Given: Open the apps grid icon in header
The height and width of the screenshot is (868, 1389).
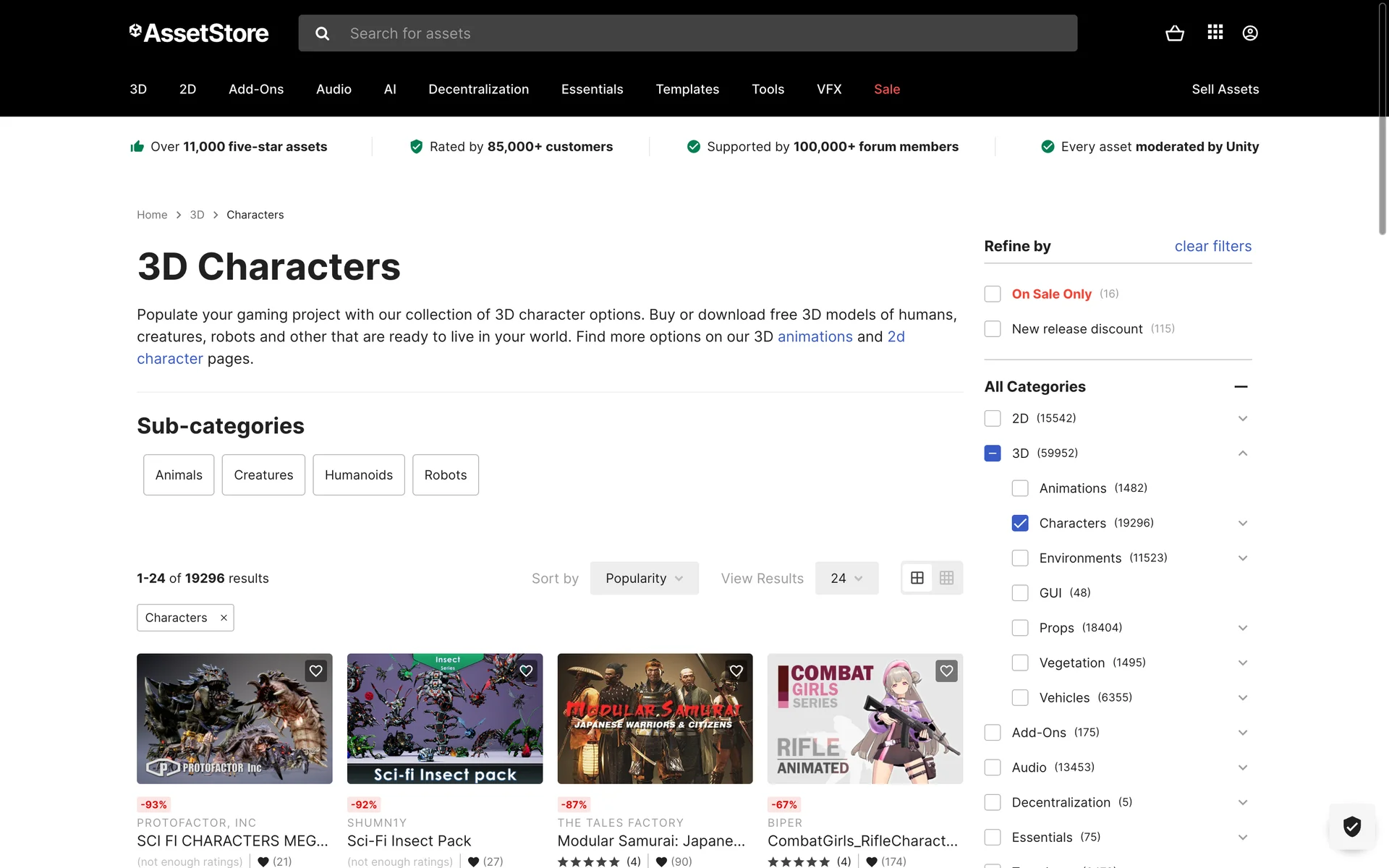Looking at the screenshot, I should [x=1215, y=33].
